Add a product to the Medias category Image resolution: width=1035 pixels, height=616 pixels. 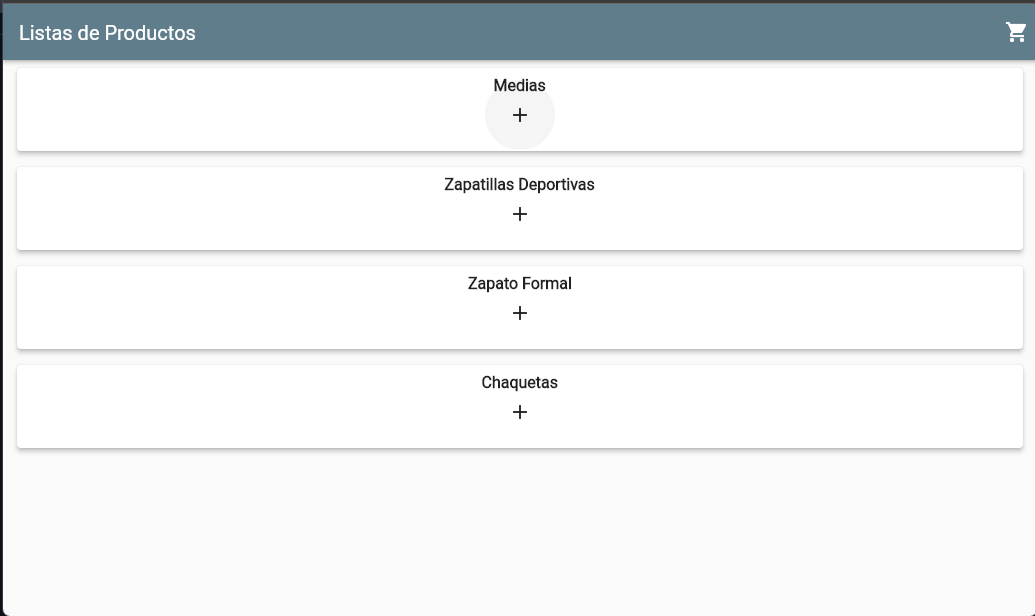coord(519,115)
